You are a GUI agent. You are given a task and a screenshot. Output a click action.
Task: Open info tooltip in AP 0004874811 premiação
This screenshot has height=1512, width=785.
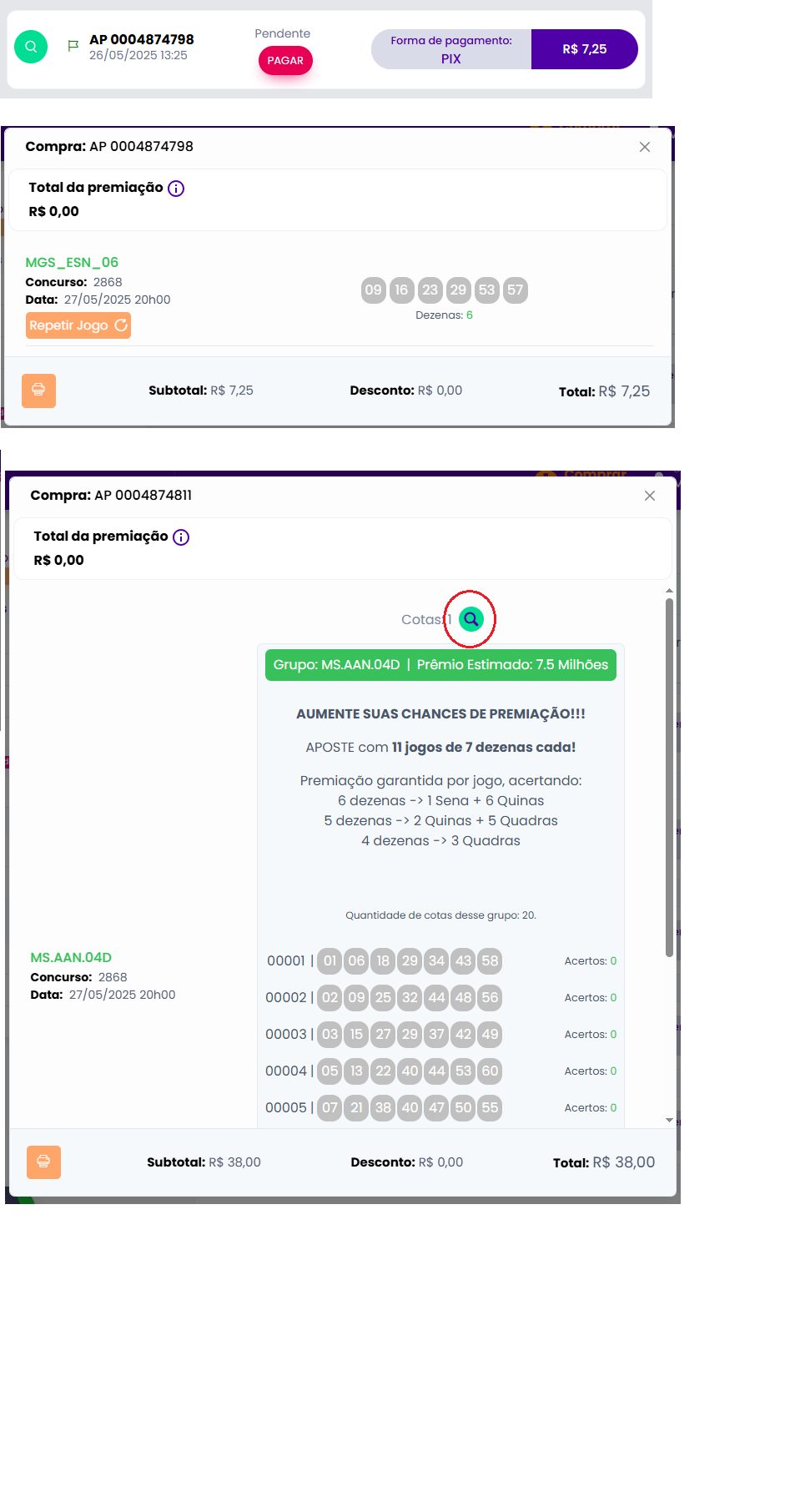[x=181, y=537]
